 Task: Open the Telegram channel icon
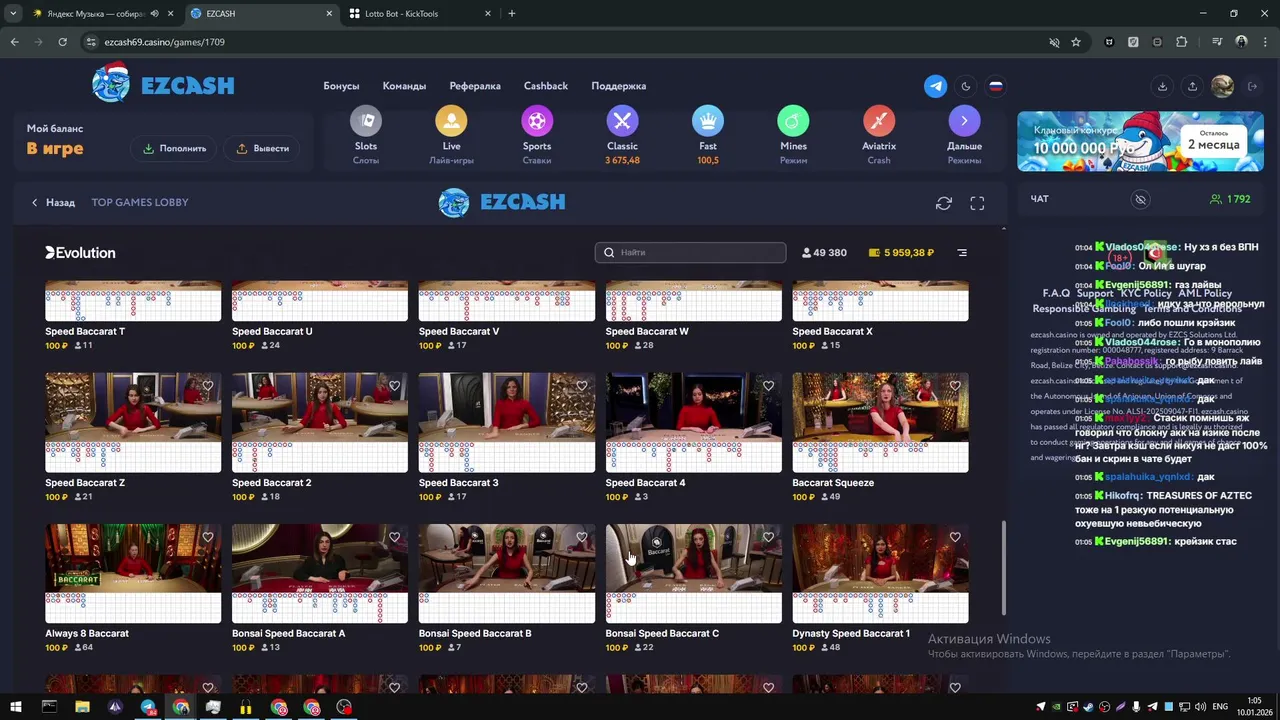[x=935, y=86]
